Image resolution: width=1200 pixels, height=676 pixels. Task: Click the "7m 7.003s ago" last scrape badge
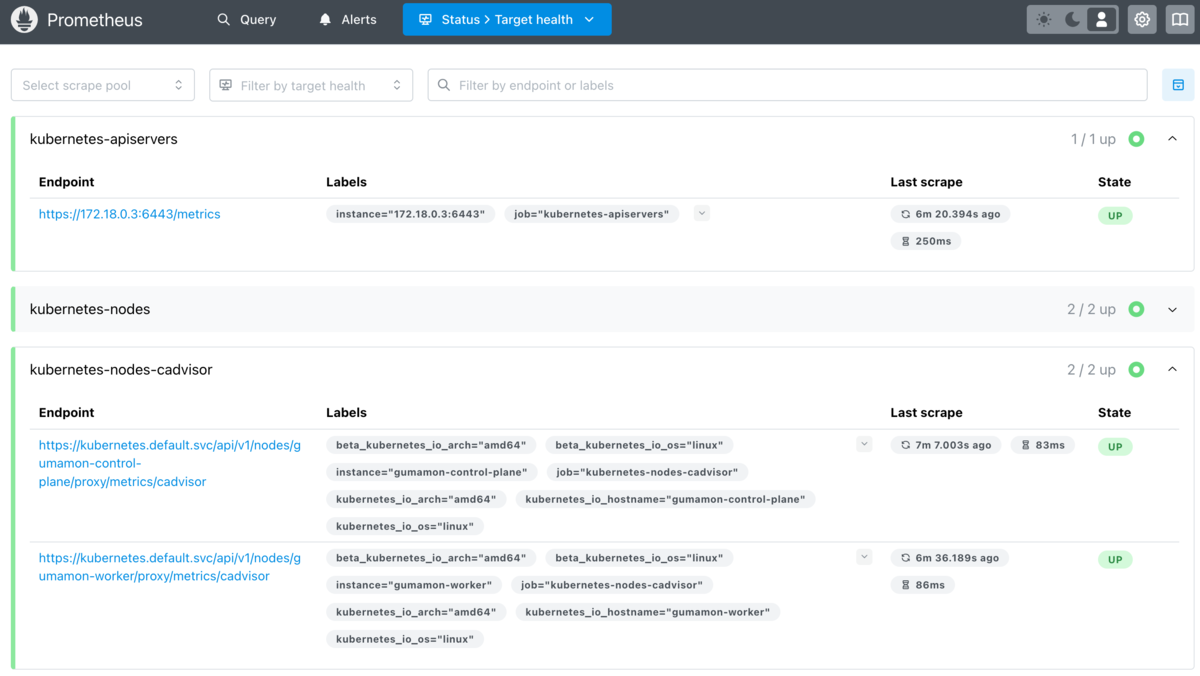946,445
